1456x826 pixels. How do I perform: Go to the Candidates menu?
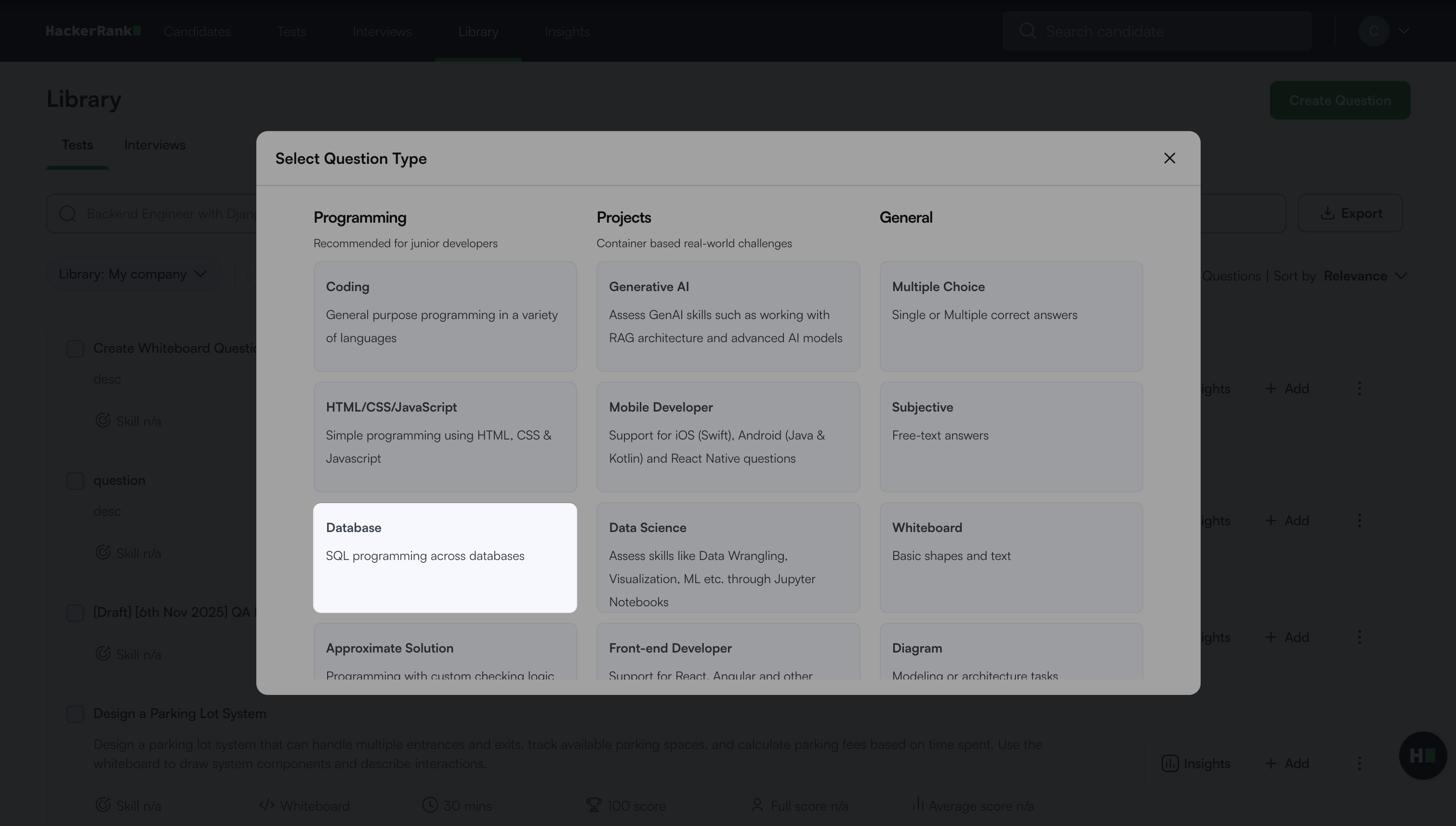(197, 31)
